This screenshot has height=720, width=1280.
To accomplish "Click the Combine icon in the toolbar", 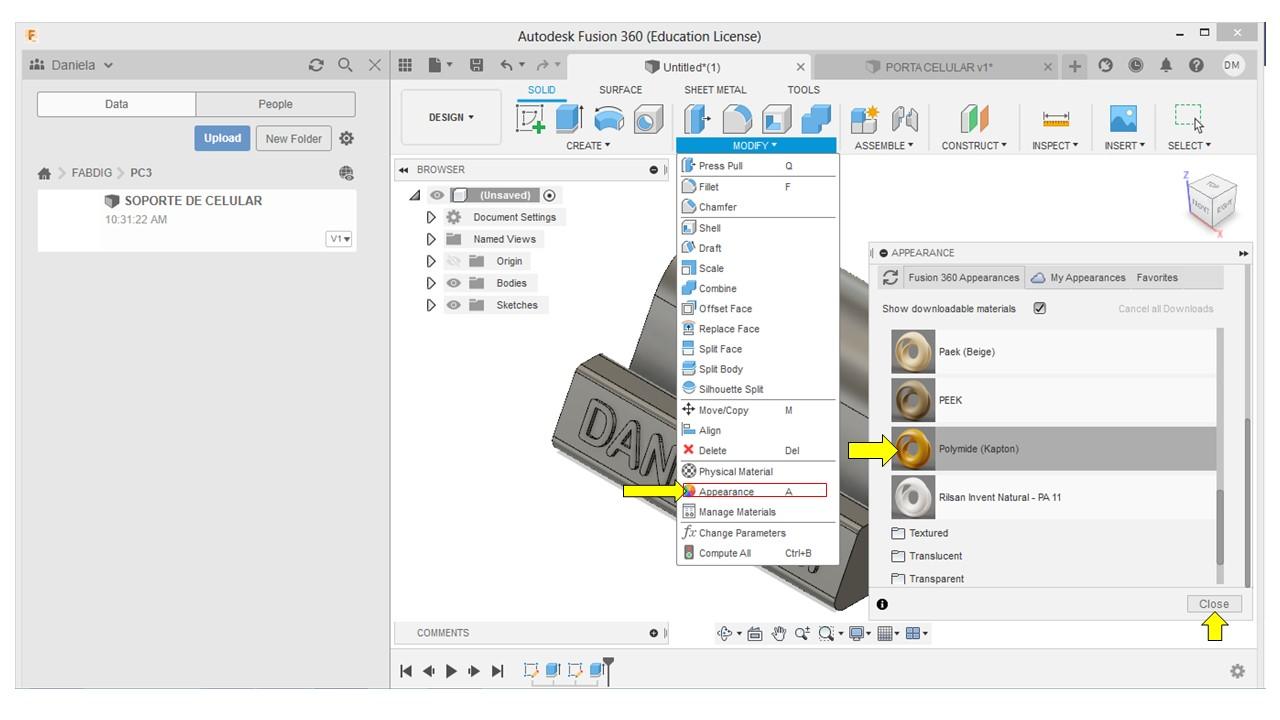I will tap(816, 119).
